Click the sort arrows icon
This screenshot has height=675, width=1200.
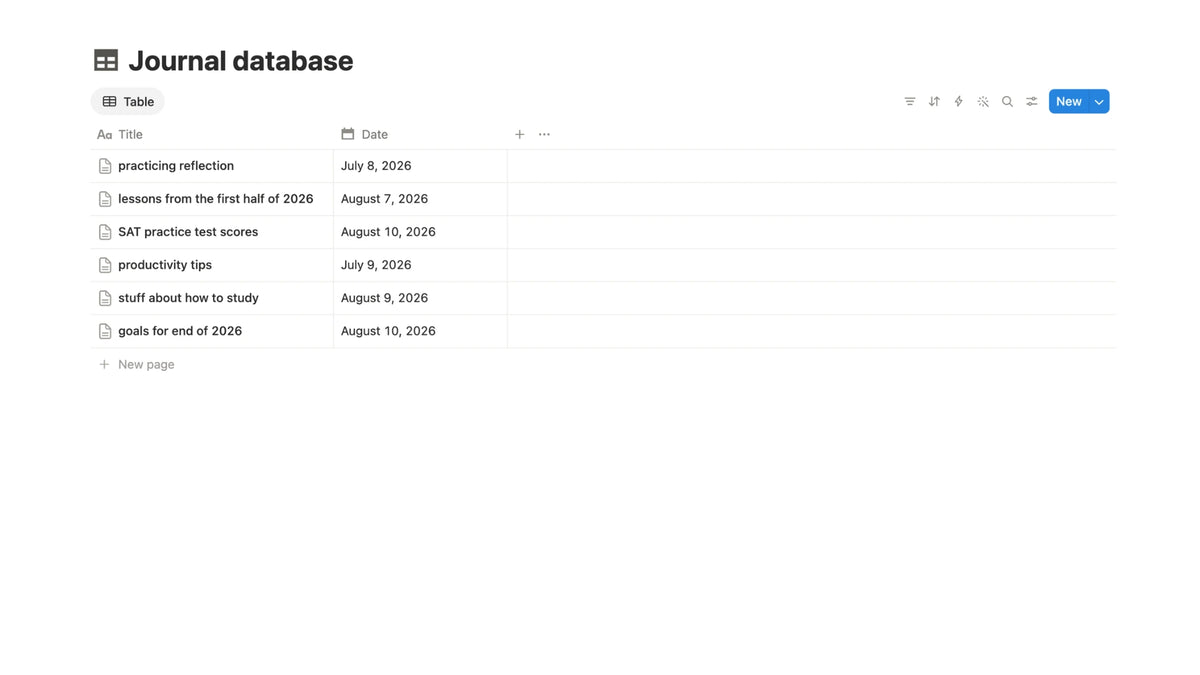pyautogui.click(x=934, y=101)
